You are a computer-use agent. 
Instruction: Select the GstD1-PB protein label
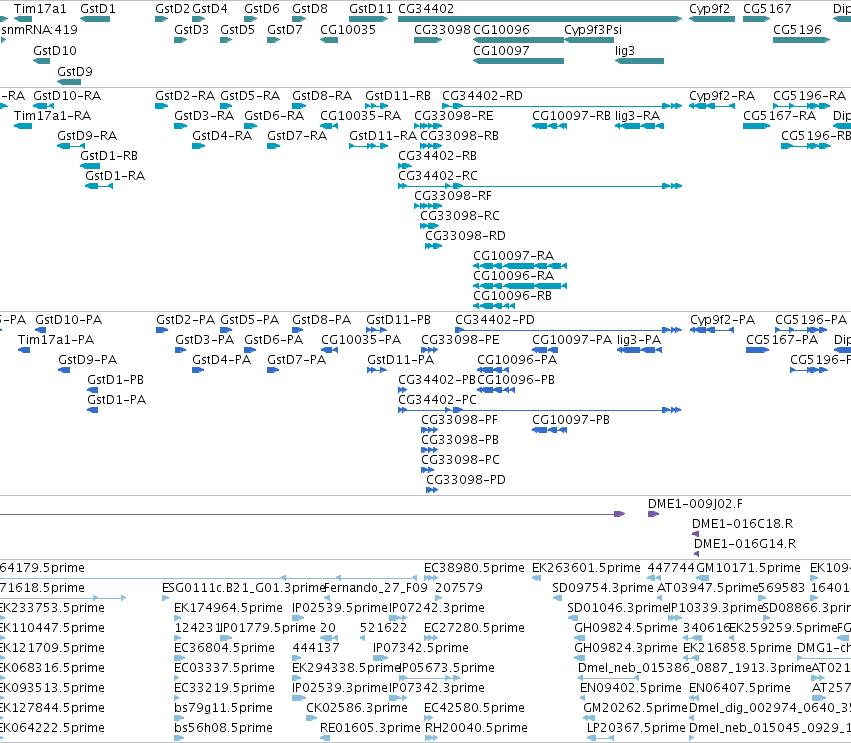pyautogui.click(x=116, y=380)
